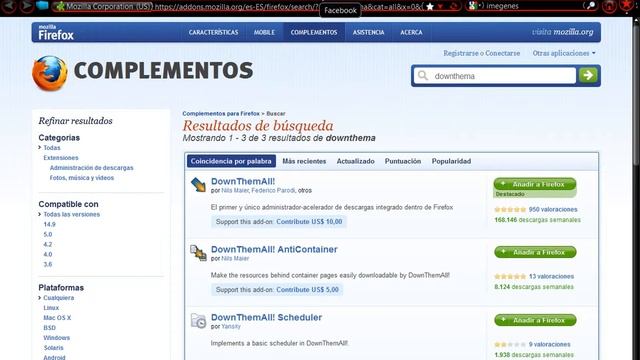This screenshot has width=640, height=360.
Task: Click author link 'Federico Parodi'
Action: pos(273,191)
